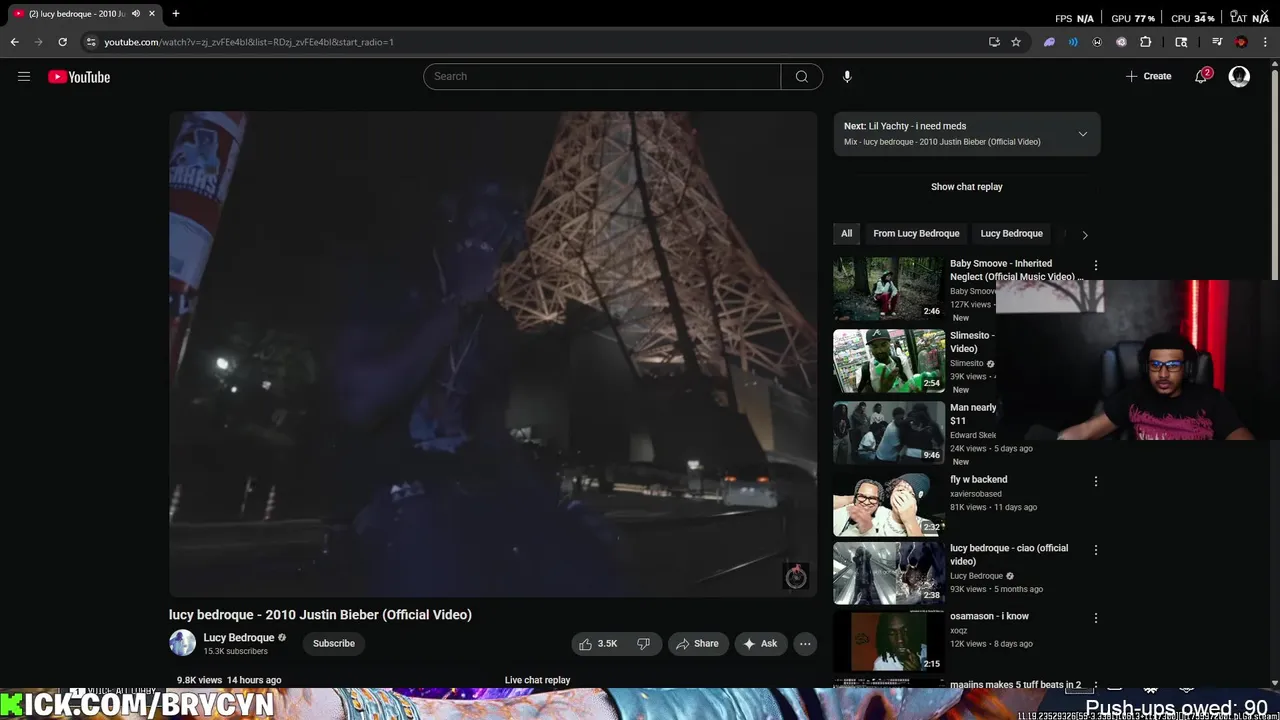Open the Chrome profile avatar
The height and width of the screenshot is (720, 1280).
point(1241,42)
